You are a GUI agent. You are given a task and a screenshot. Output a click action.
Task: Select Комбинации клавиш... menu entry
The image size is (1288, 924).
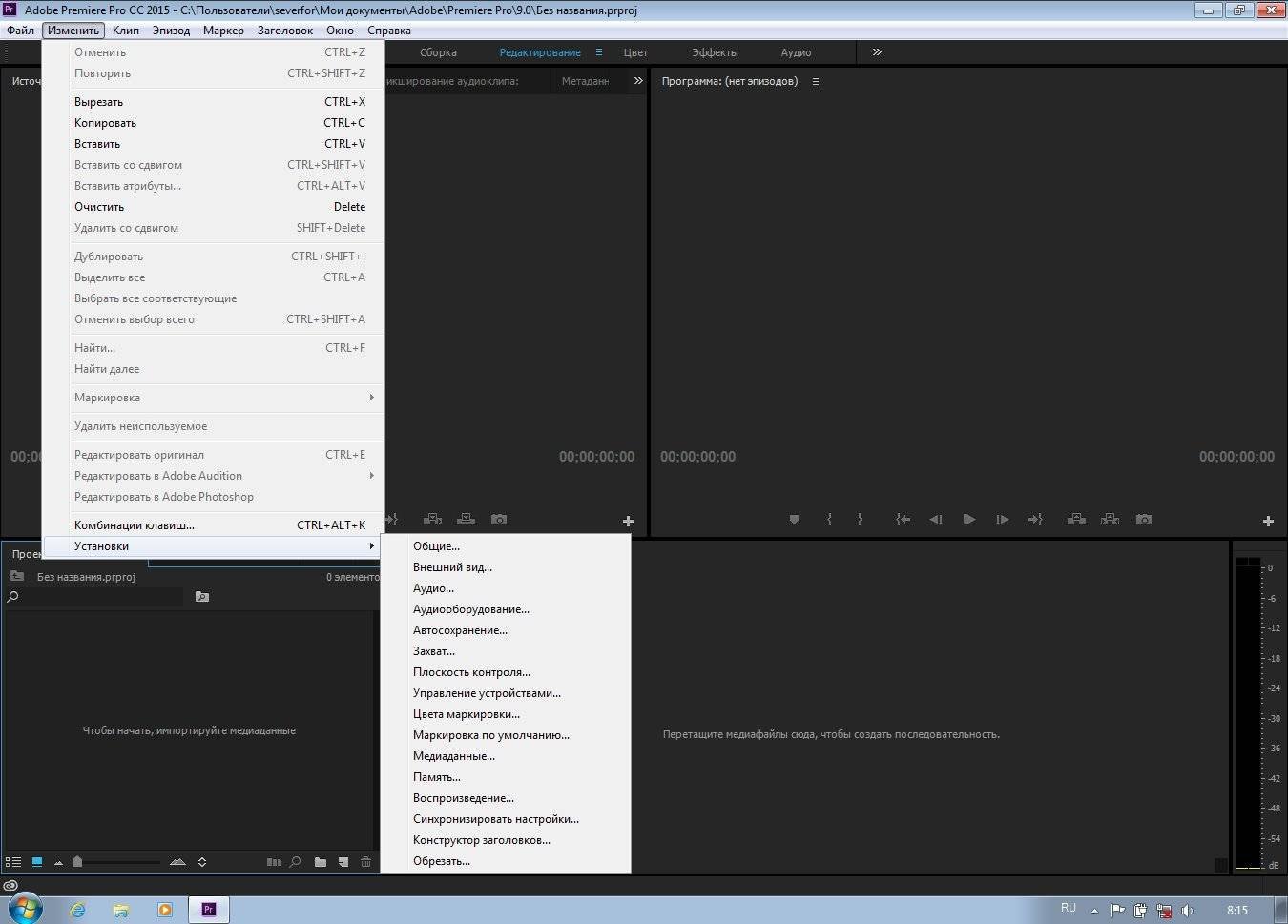pyautogui.click(x=214, y=525)
